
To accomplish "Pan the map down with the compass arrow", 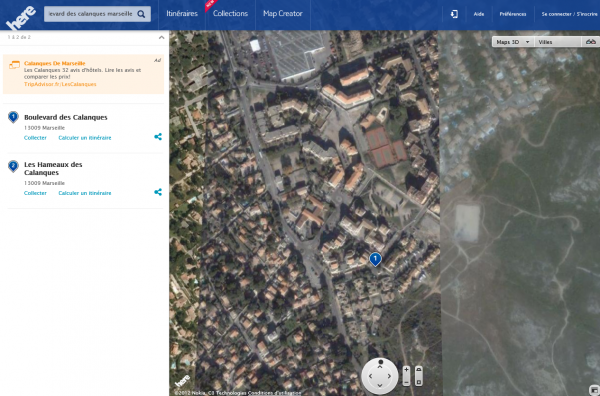I will [380, 385].
